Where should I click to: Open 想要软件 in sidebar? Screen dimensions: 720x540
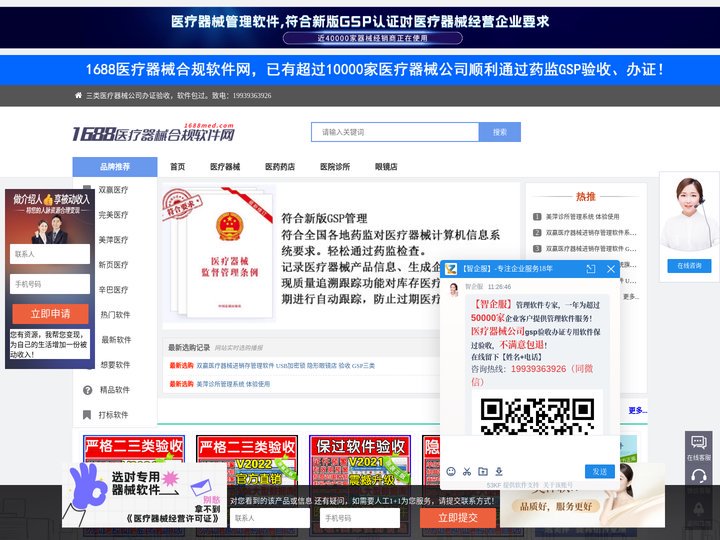(x=115, y=365)
